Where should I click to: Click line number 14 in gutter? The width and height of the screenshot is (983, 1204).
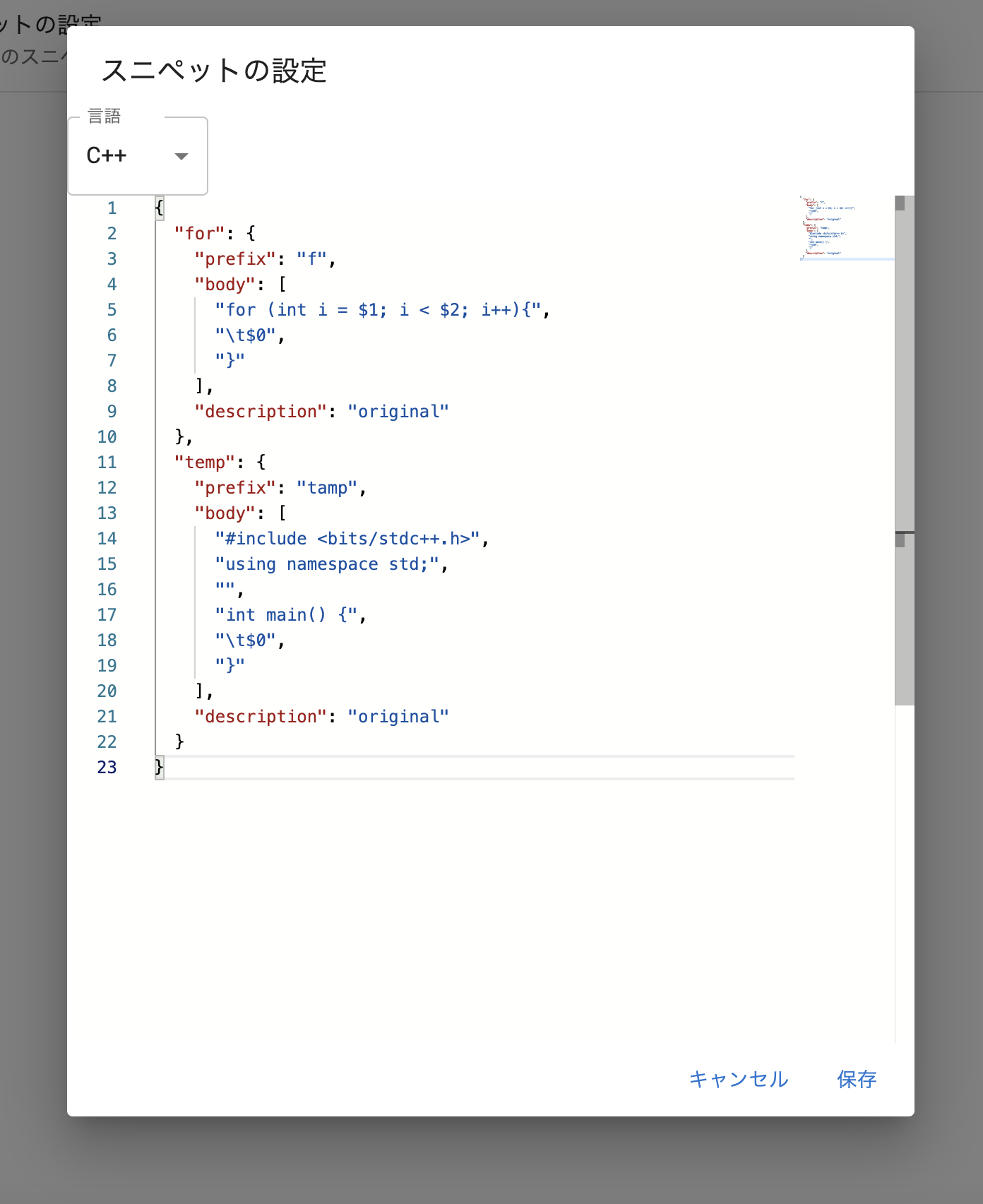(107, 539)
